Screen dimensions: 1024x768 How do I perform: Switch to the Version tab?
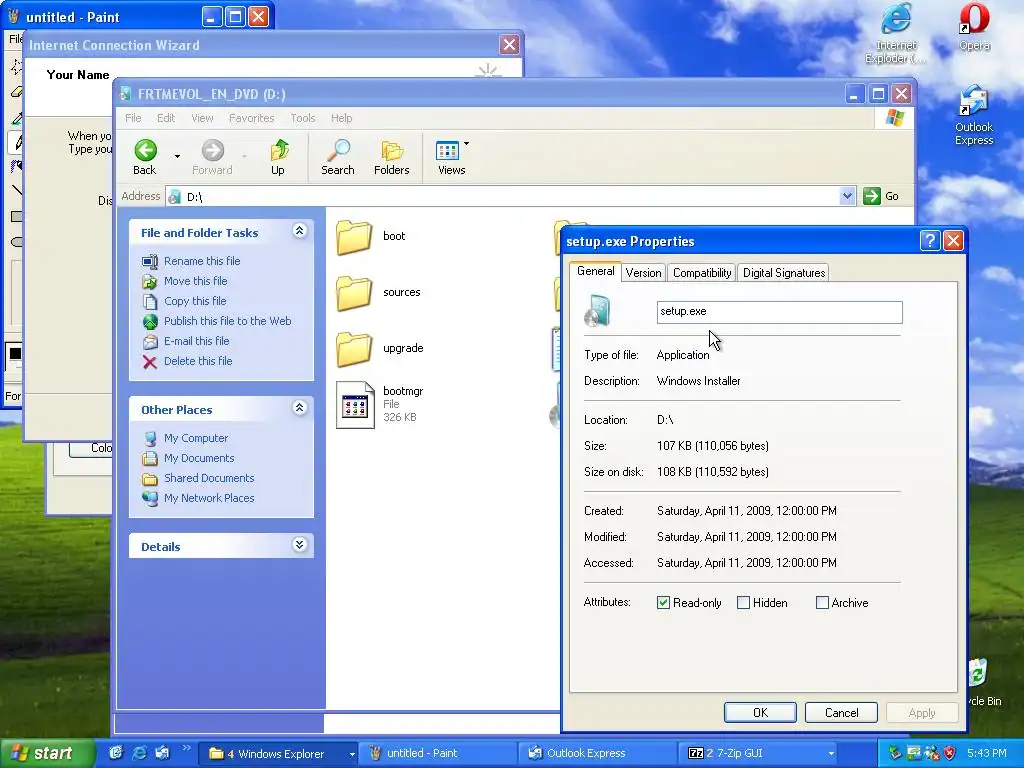643,273
